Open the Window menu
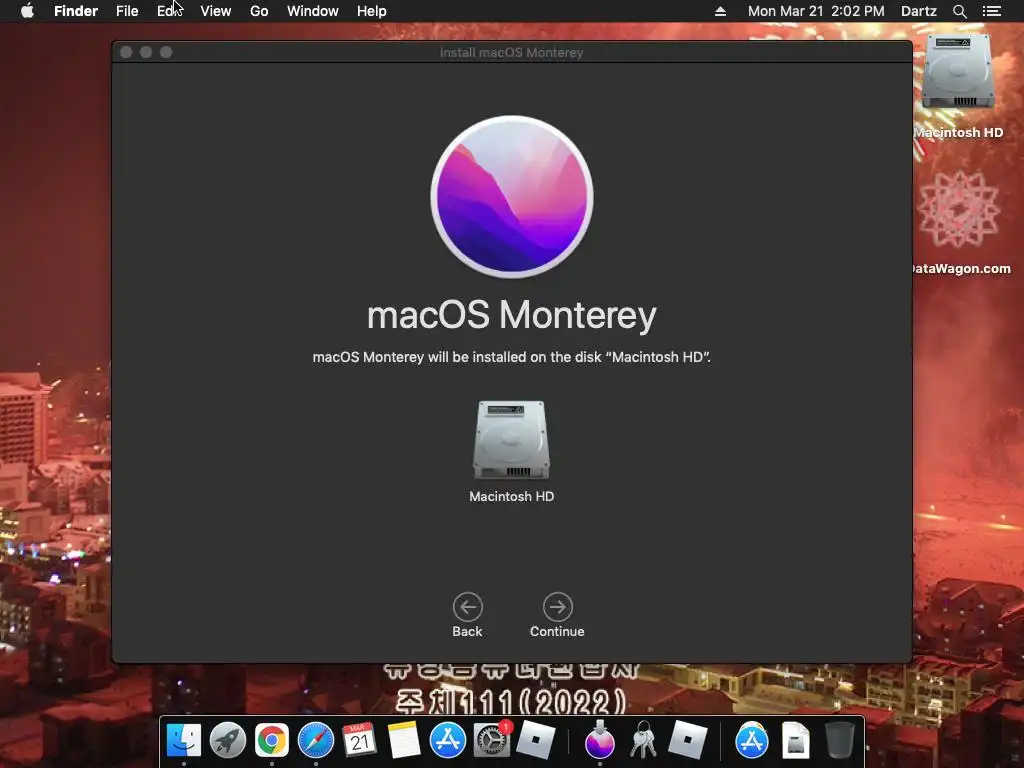The width and height of the screenshot is (1024, 768). coord(313,11)
